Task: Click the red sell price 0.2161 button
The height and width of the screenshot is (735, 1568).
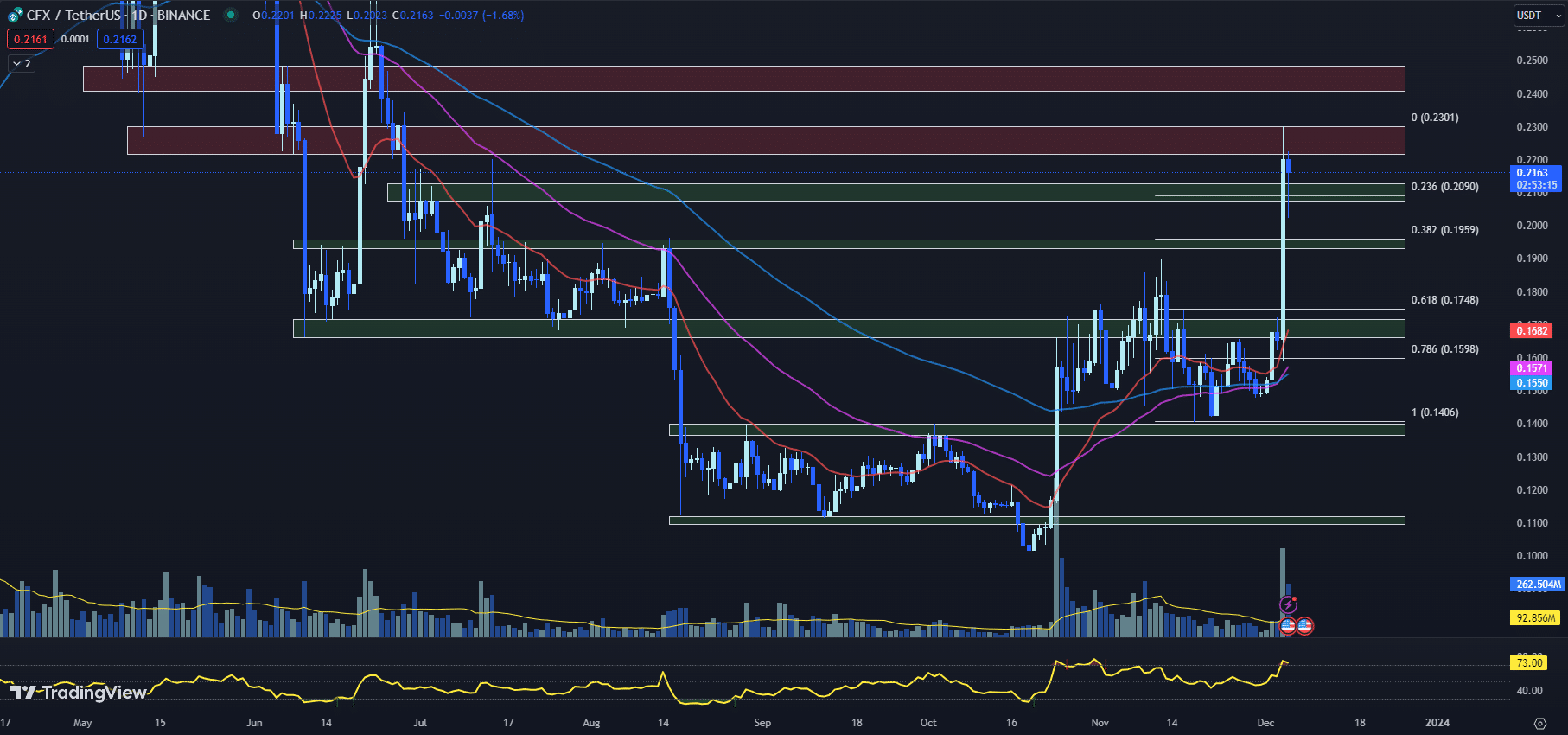Action: point(30,39)
